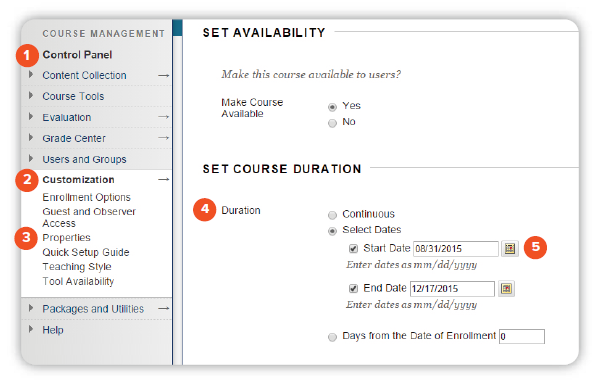Image resolution: width=599 pixels, height=384 pixels.
Task: Open Packages and Utilities menu item
Action: pyautogui.click(x=93, y=309)
